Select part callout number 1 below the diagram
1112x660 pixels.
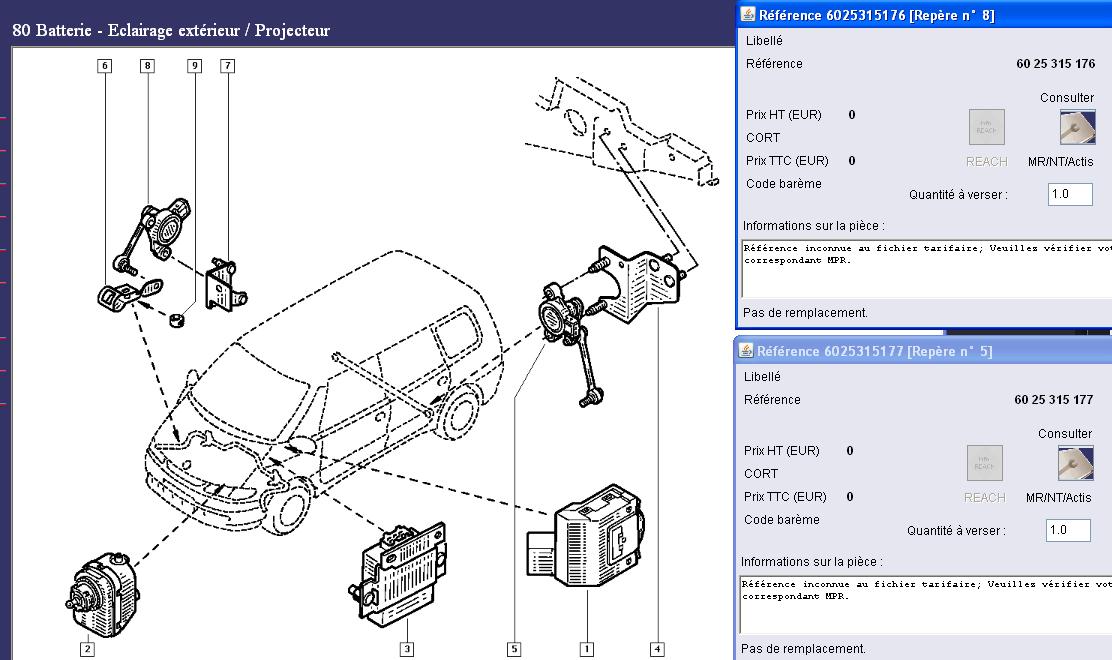click(587, 649)
